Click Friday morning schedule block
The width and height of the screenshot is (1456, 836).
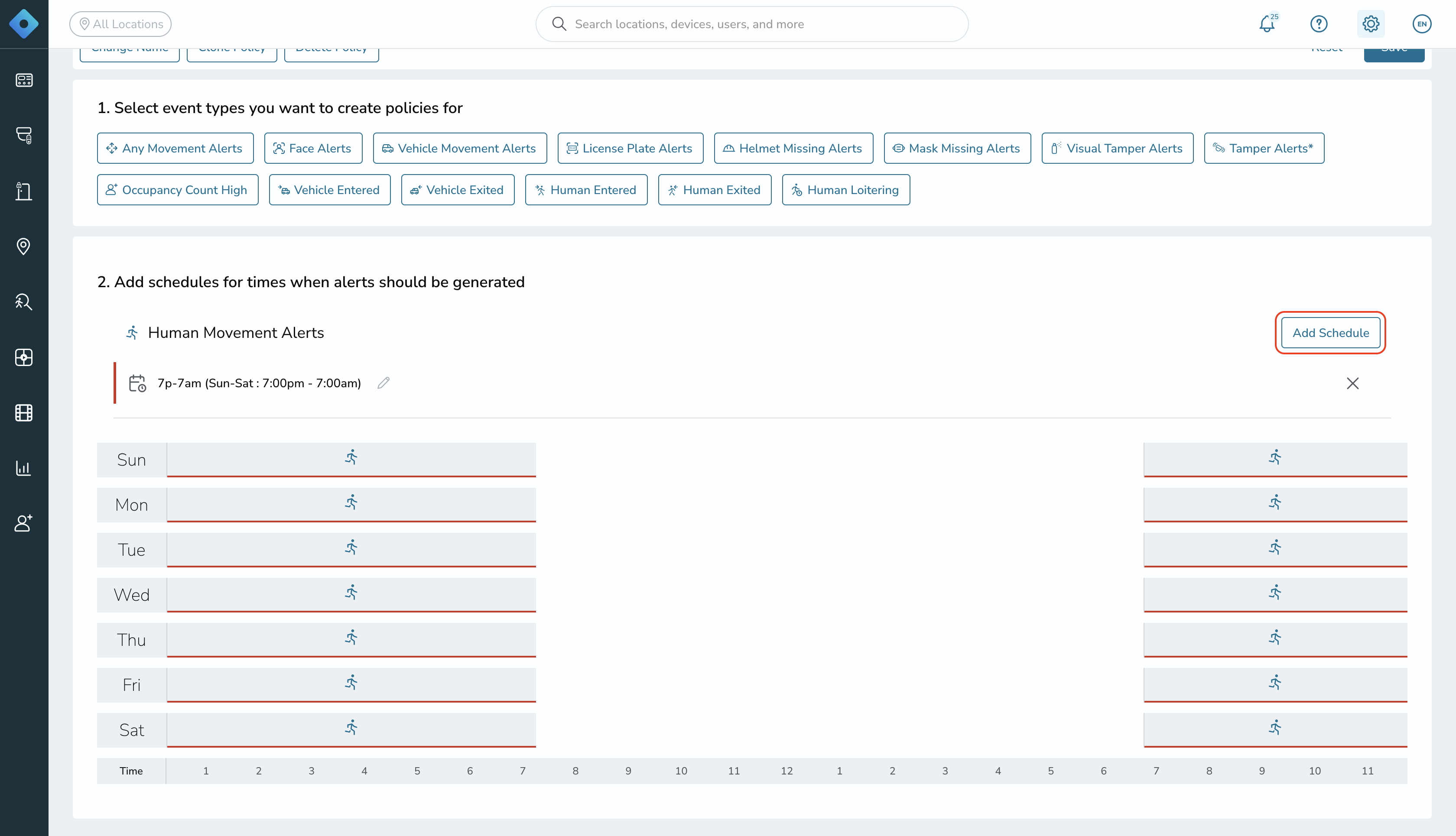pos(351,684)
